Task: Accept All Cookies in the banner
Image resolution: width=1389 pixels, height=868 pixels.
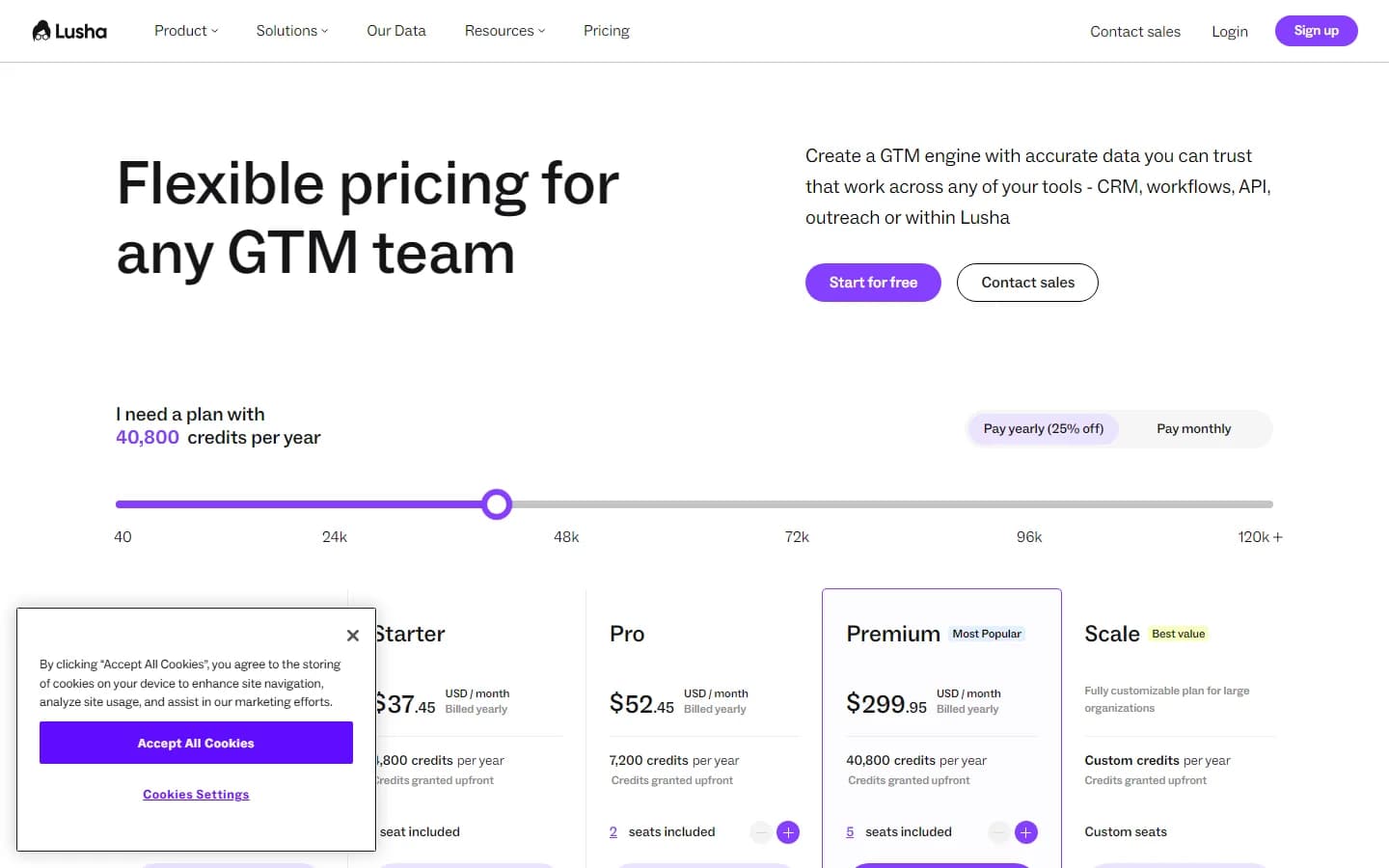Action: pos(196,743)
